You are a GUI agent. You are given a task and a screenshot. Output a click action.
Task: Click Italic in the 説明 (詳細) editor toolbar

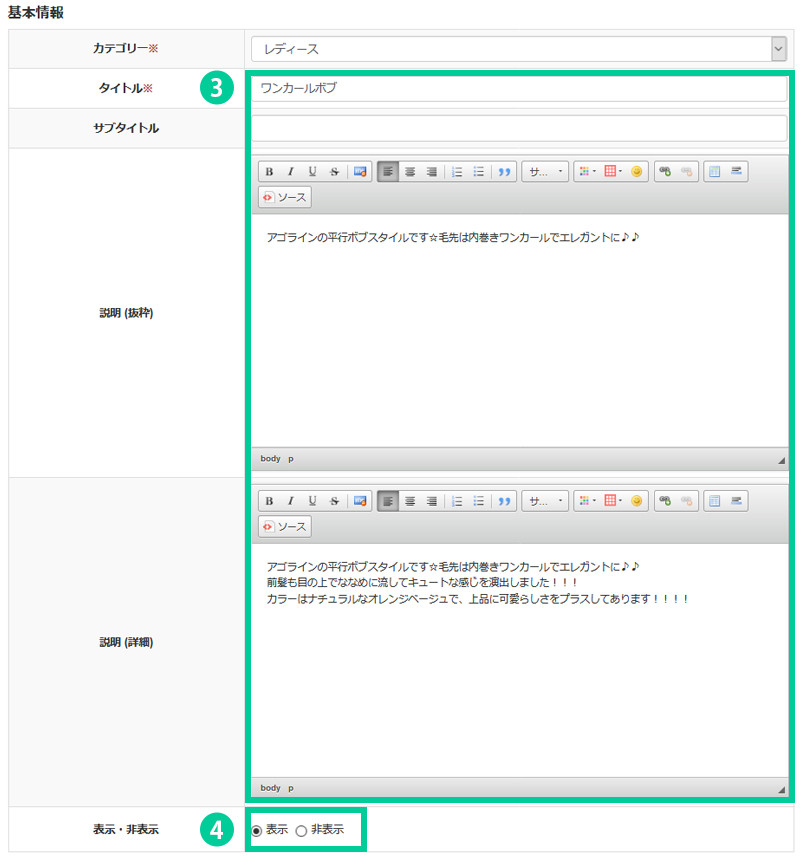pos(290,501)
